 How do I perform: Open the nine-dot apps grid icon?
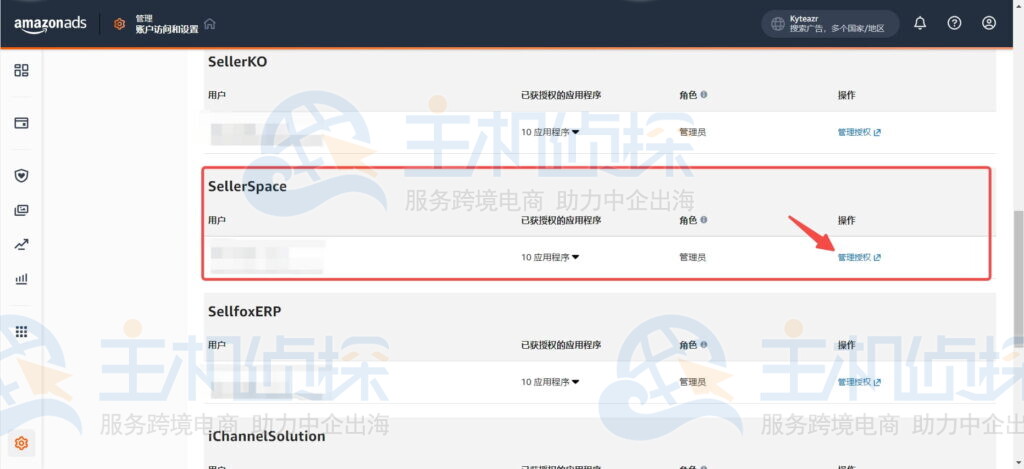pyautogui.click(x=21, y=332)
